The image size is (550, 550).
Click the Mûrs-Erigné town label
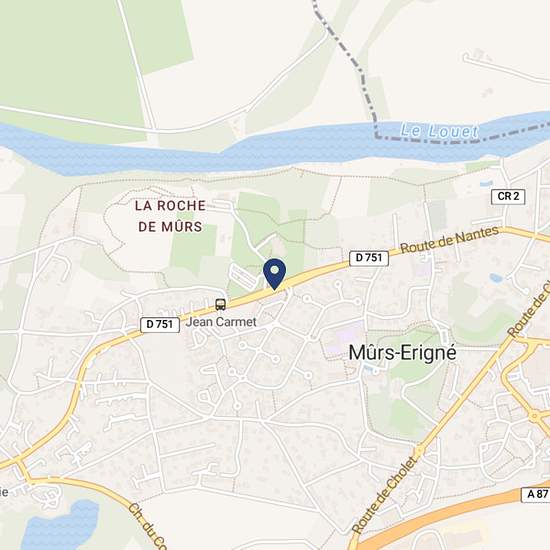coord(402,353)
